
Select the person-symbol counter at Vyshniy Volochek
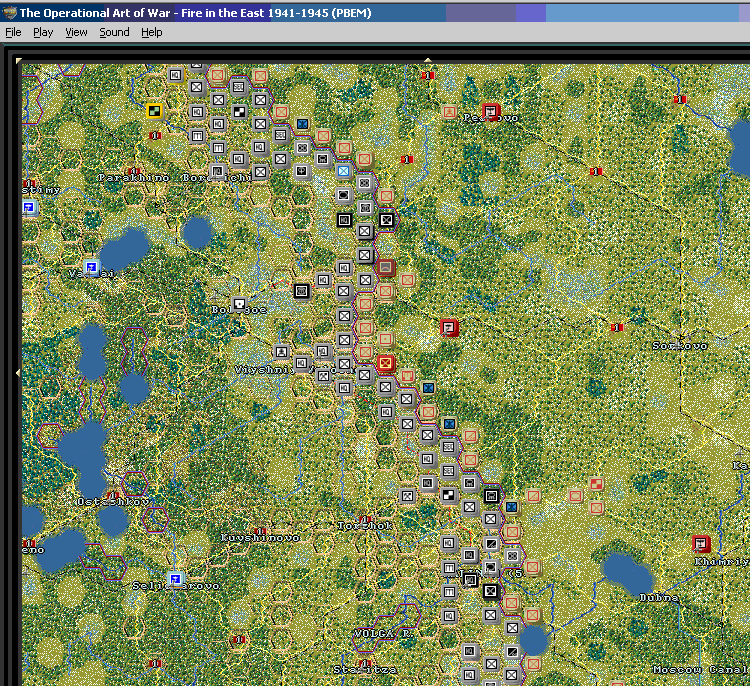pos(281,352)
